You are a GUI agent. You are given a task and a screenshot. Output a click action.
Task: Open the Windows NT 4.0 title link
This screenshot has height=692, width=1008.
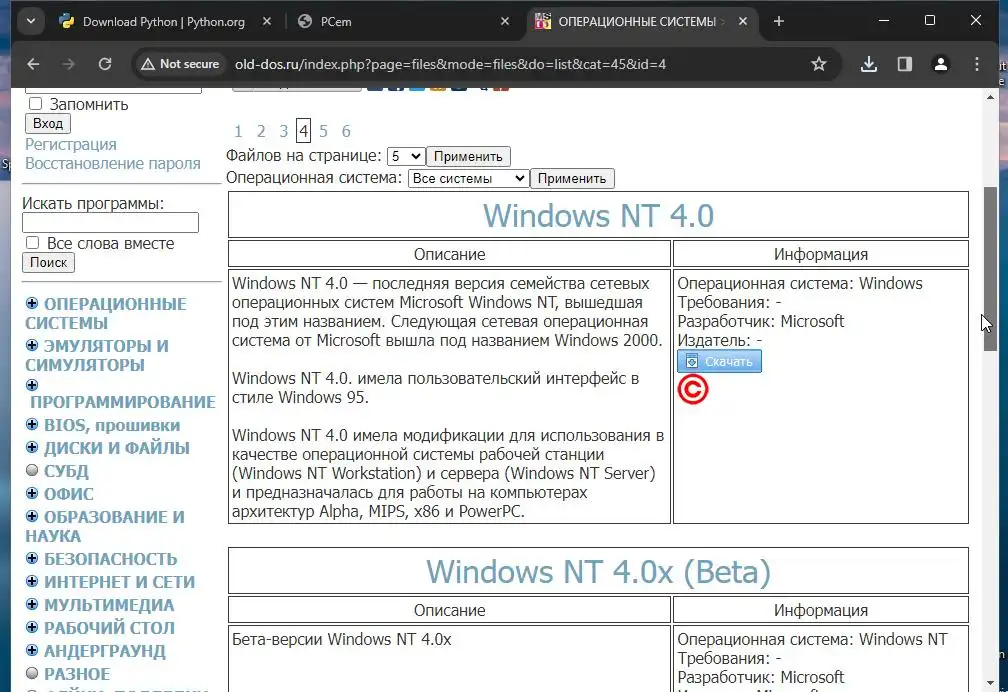click(x=598, y=215)
